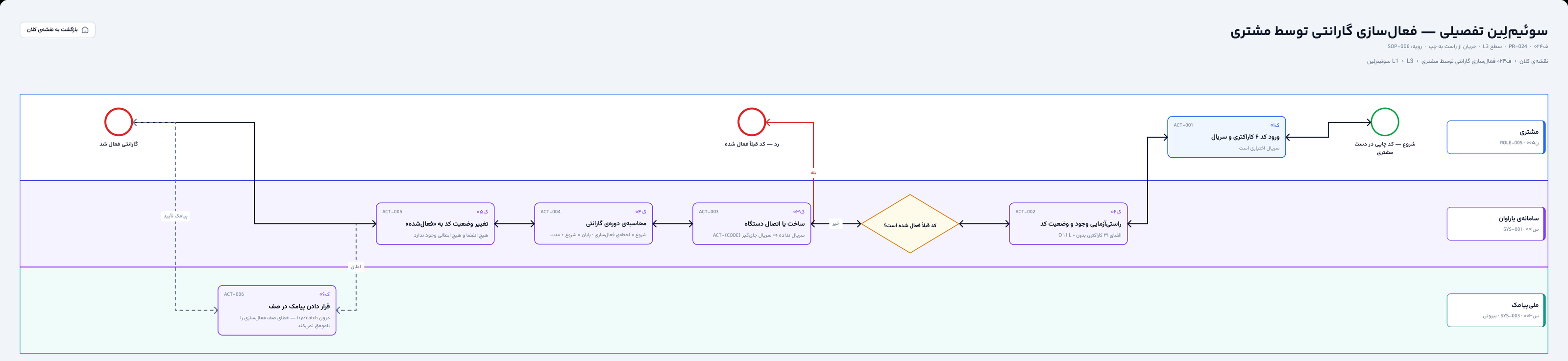This screenshot has width=1568, height=361.
Task: Select the 'سامانه‌ی یاراوان' lane header card
Action: 1495,223
